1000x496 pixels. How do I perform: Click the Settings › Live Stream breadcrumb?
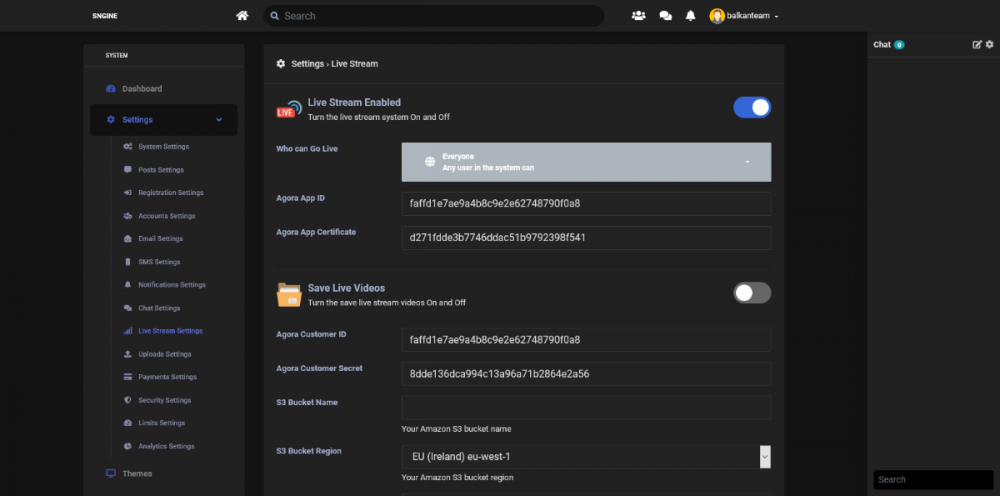335,64
